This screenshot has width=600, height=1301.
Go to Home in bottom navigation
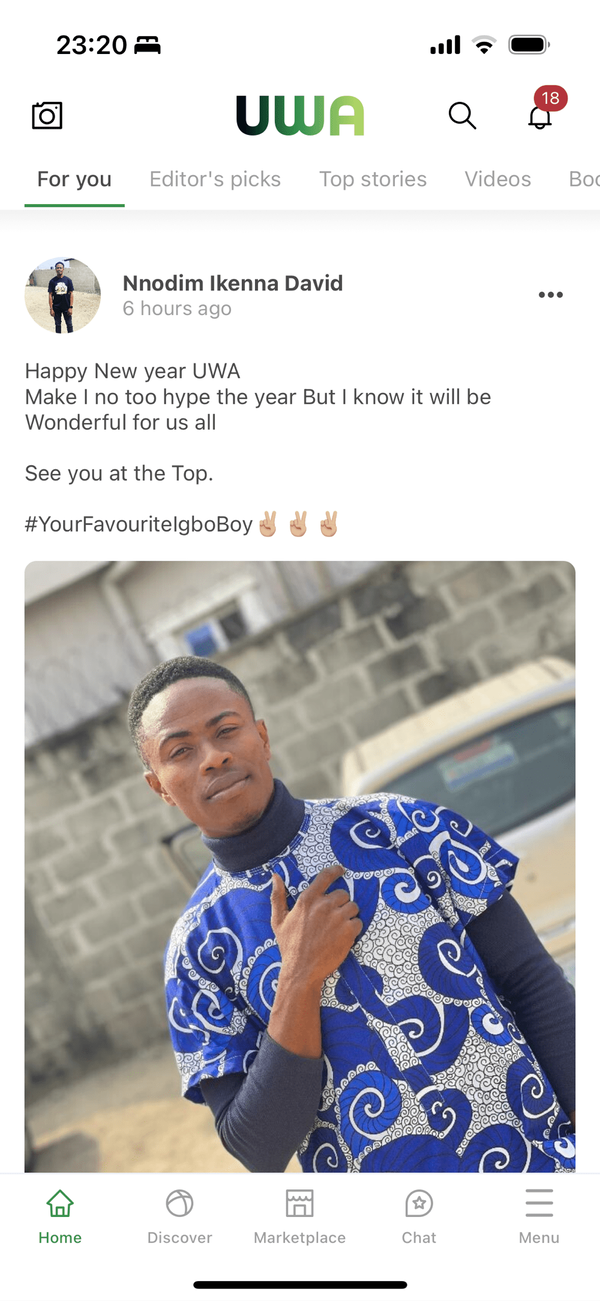[60, 1217]
